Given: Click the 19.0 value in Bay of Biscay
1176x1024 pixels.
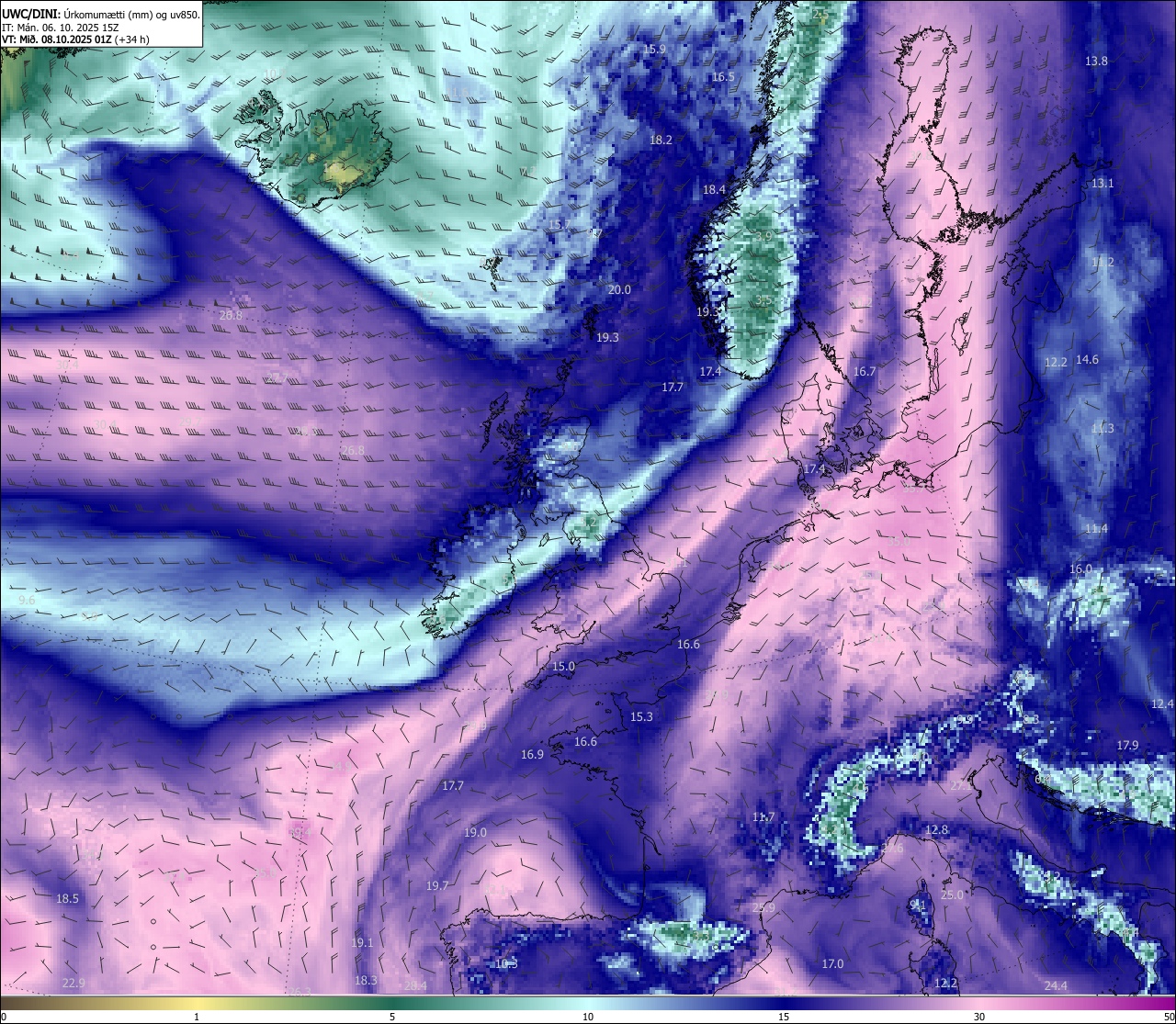Looking at the screenshot, I should (x=475, y=832).
